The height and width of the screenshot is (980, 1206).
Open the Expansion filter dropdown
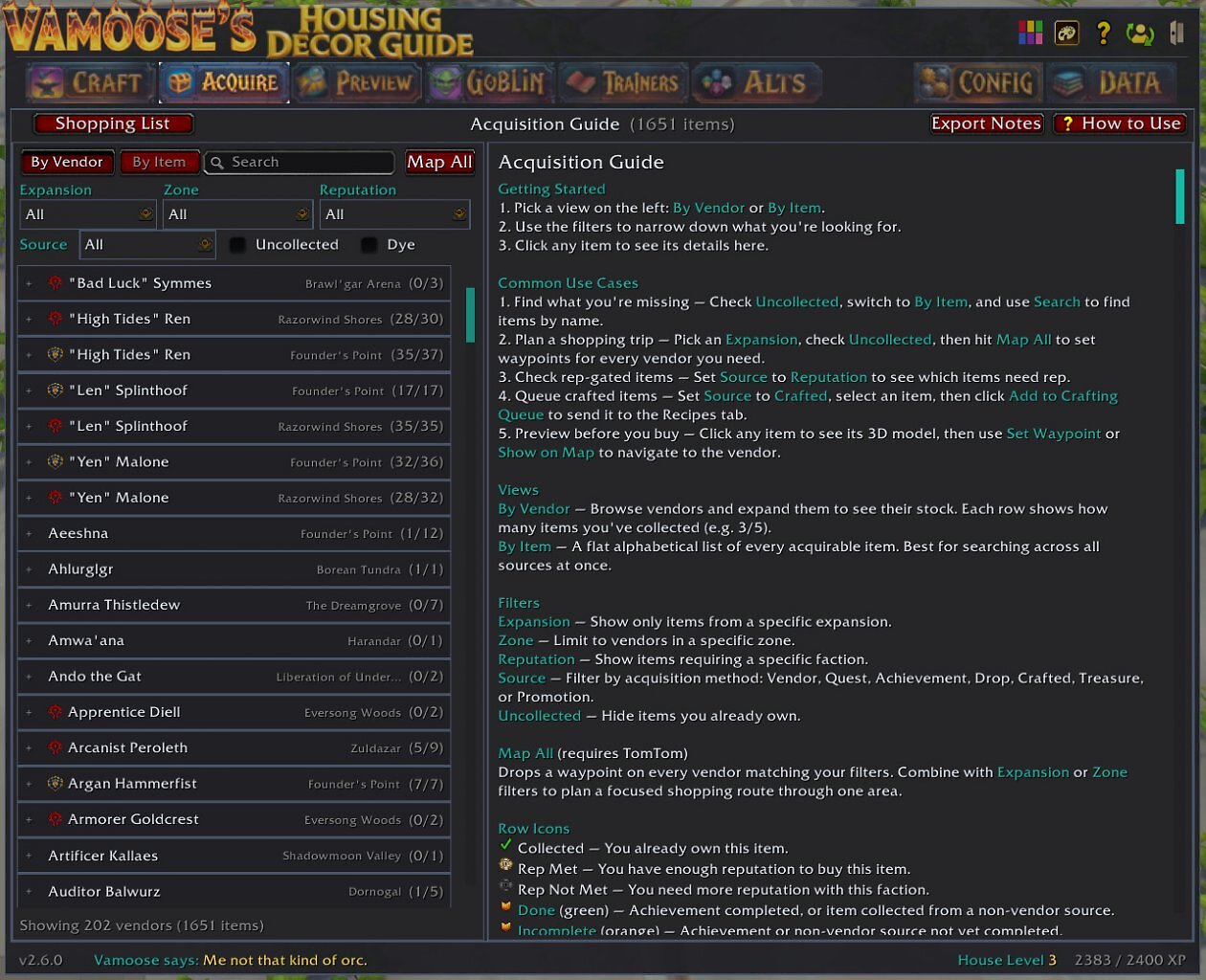click(x=87, y=214)
